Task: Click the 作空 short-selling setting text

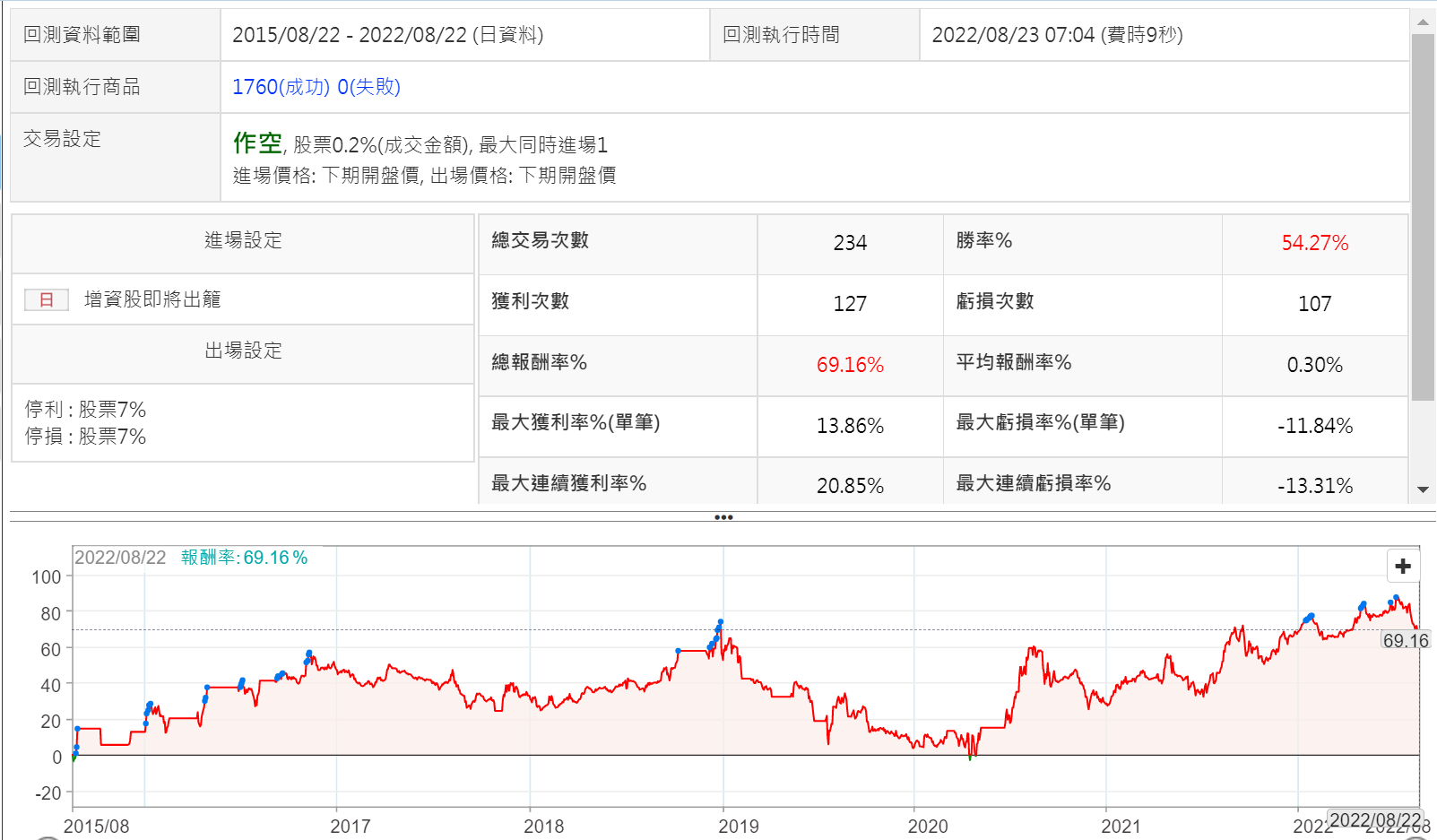Action: (257, 143)
